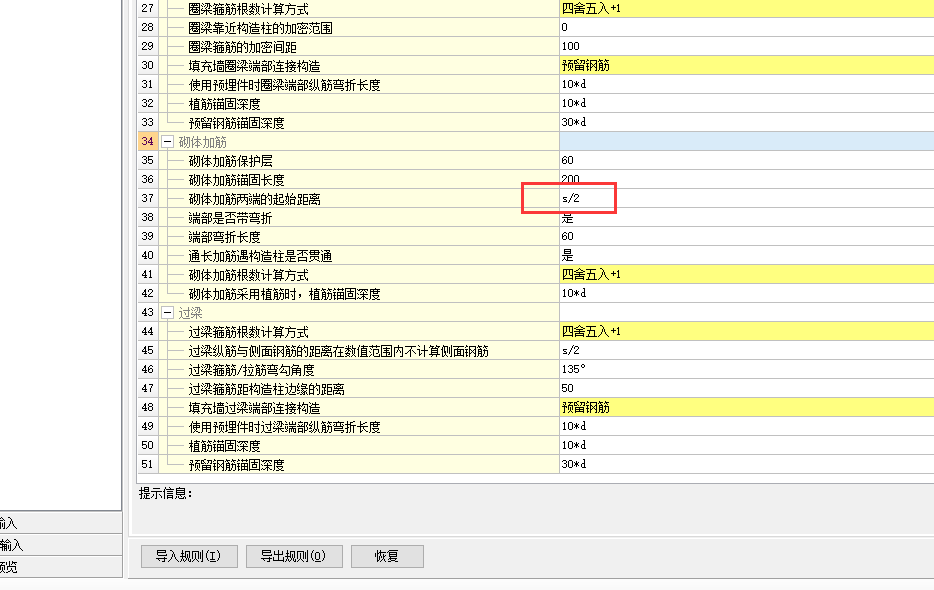The image size is (934, 590).
Task: Select 植筋锚固深度 label in row 32
Action: coord(225,104)
